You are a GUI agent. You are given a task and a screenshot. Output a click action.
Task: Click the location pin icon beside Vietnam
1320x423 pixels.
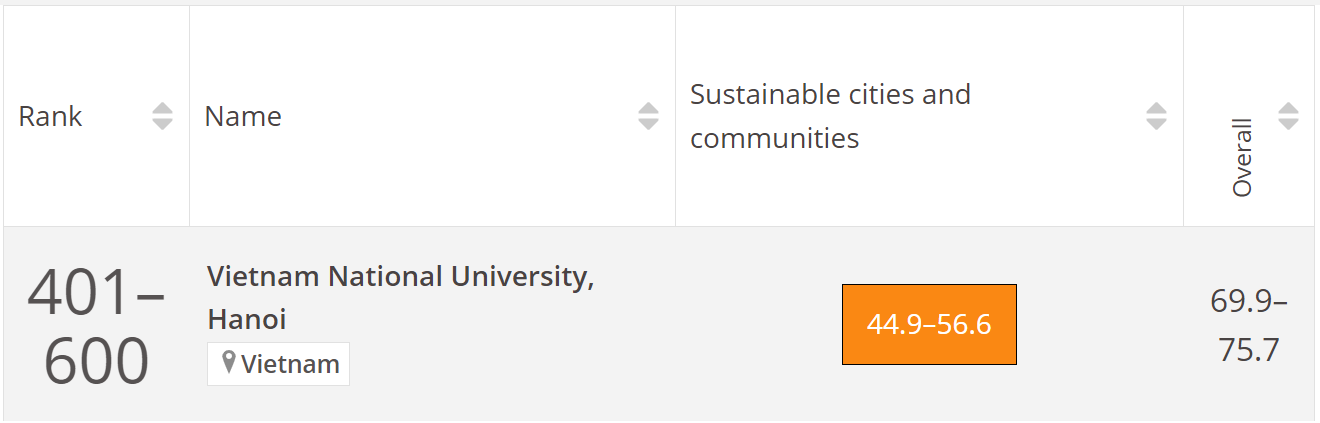coord(229,363)
